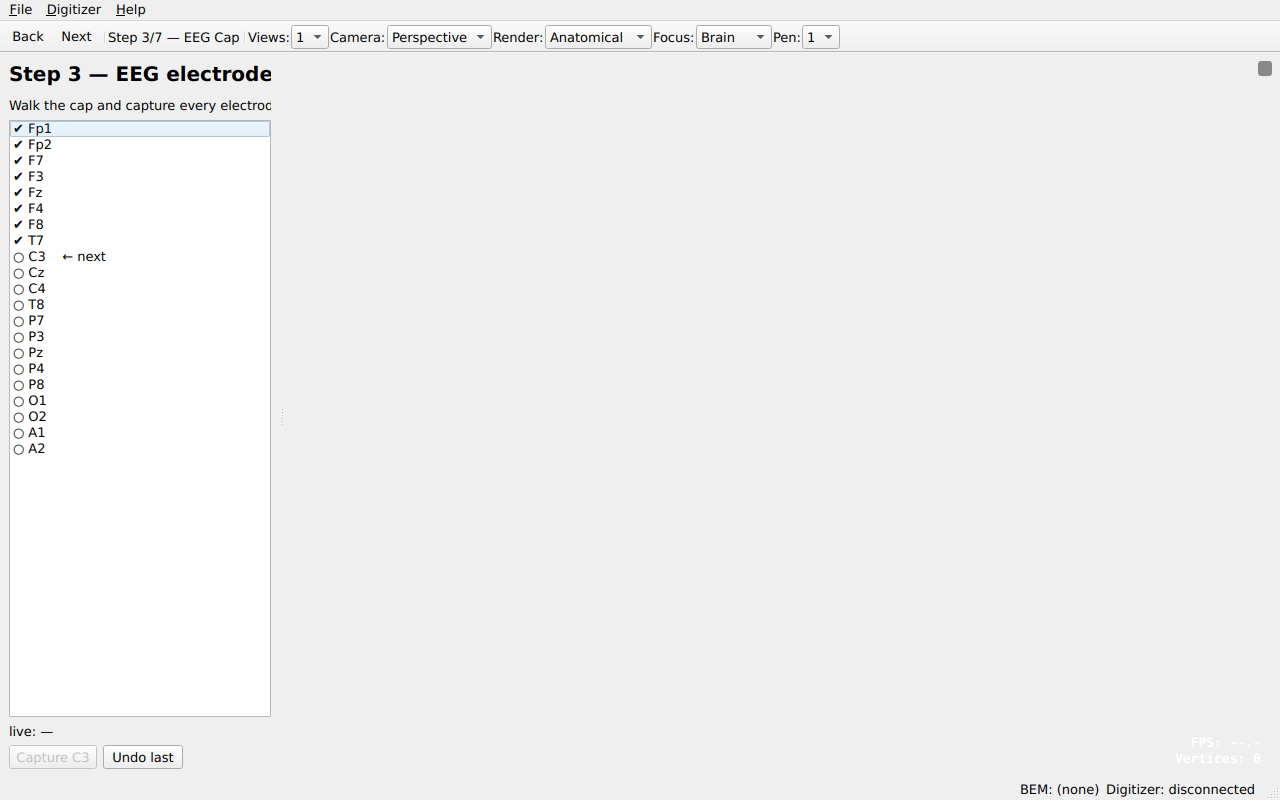Select the C4 electrode row
1280x800 pixels.
click(140, 289)
